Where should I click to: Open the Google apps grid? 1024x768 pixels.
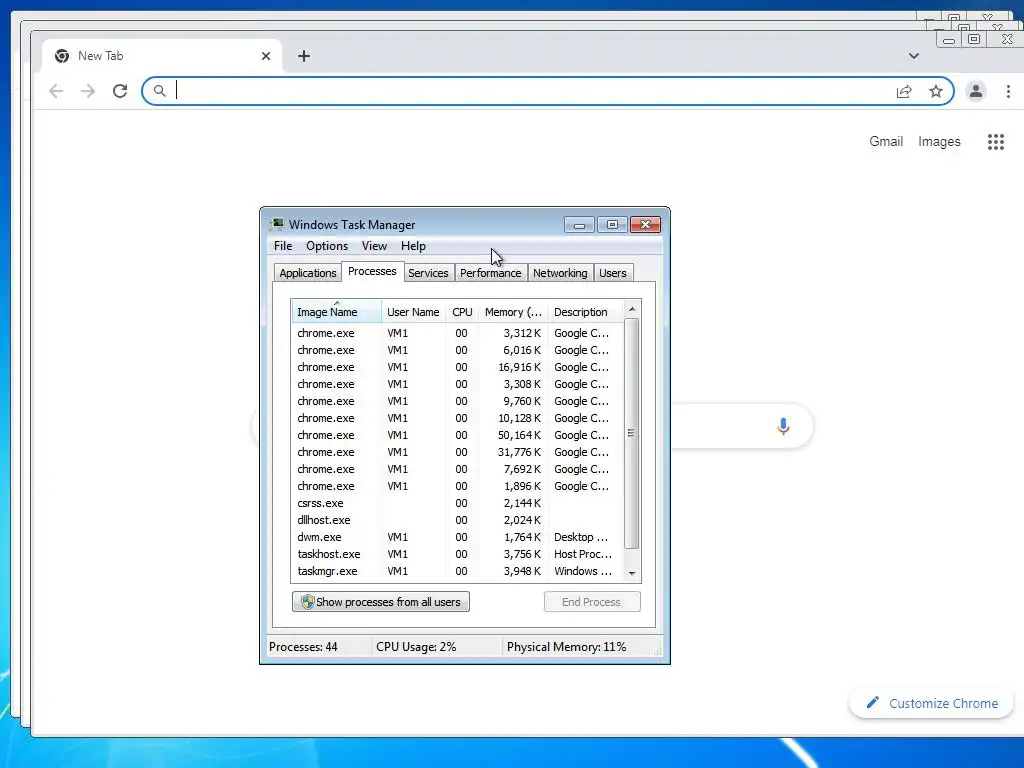(995, 142)
